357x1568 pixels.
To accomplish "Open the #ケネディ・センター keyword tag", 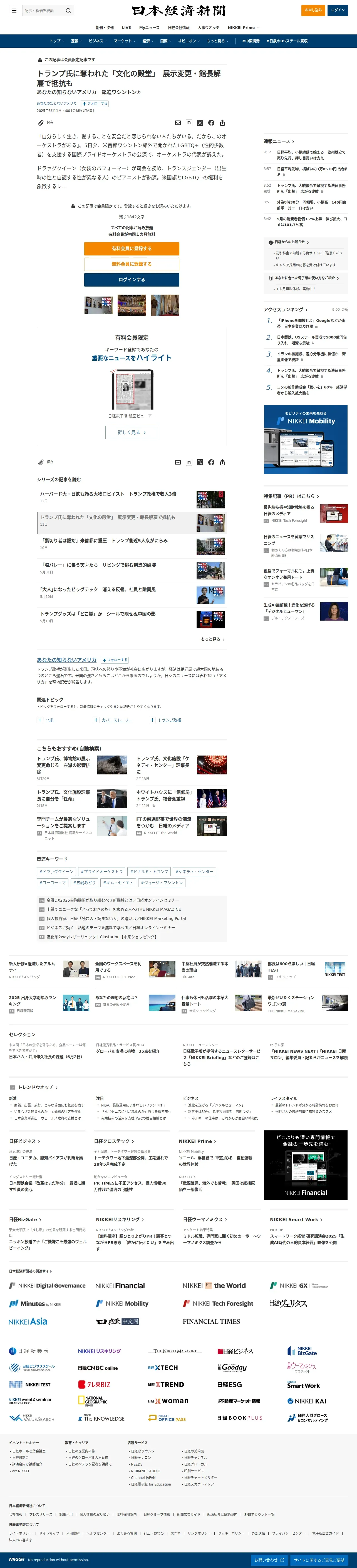I will coord(194,872).
